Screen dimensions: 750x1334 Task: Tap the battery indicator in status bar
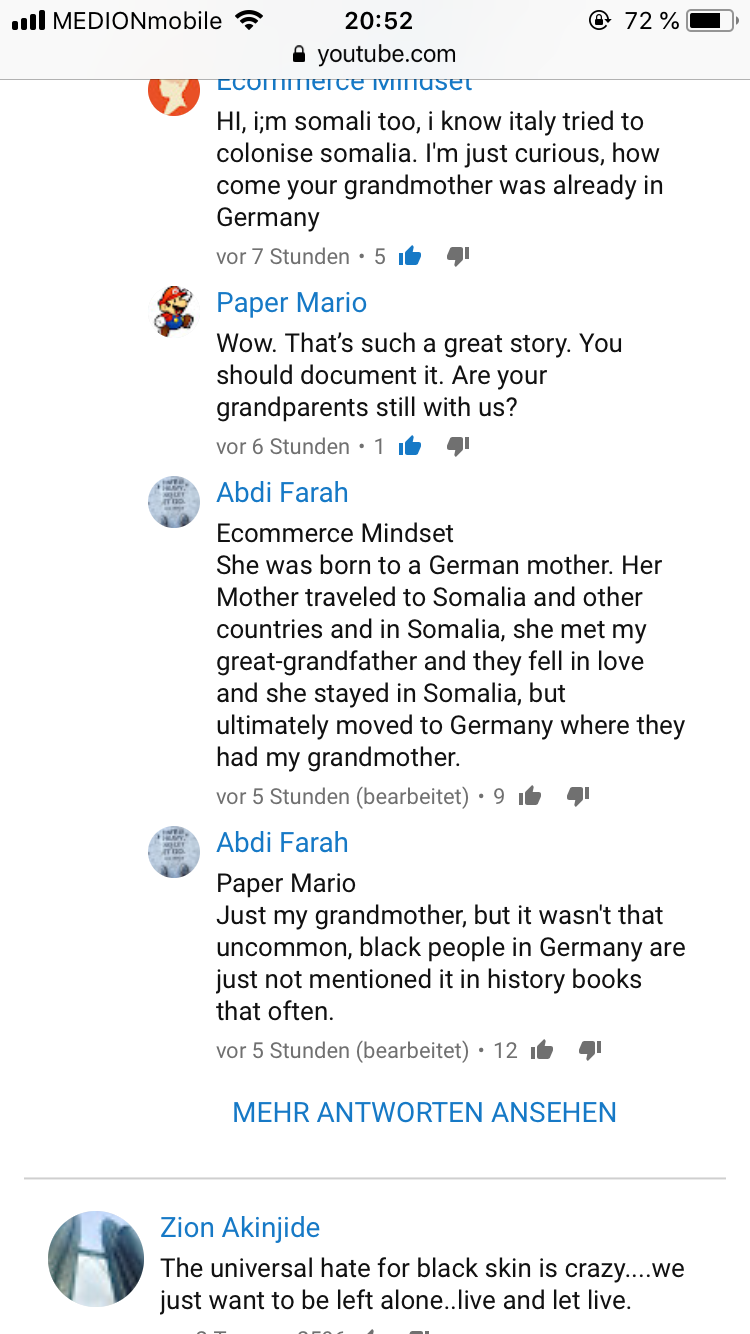point(711,20)
